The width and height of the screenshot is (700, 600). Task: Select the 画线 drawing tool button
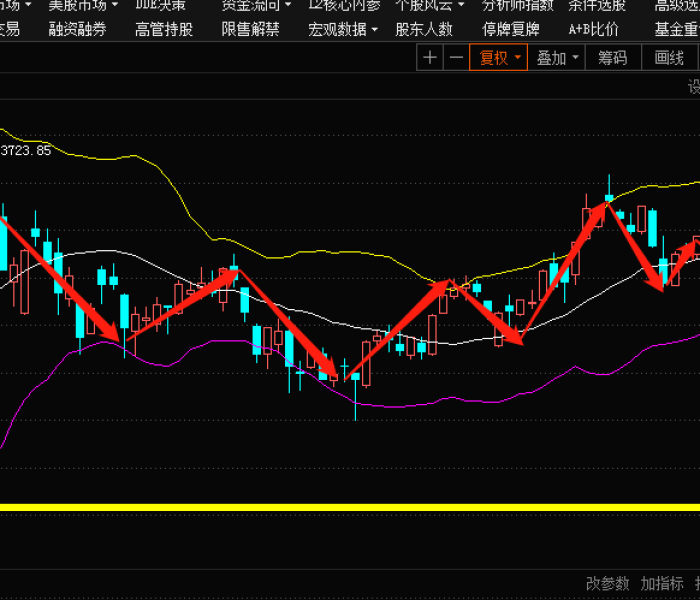(x=669, y=58)
